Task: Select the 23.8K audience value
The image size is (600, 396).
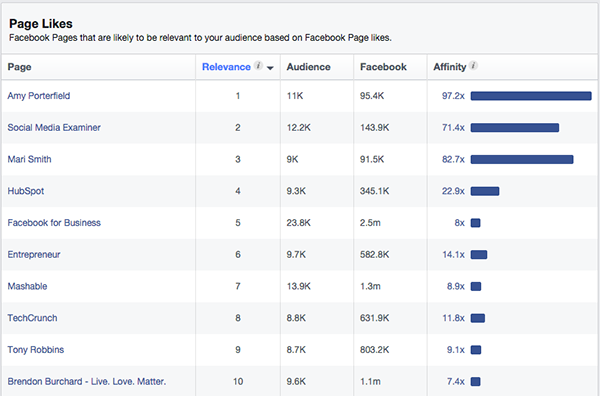Action: pos(298,223)
